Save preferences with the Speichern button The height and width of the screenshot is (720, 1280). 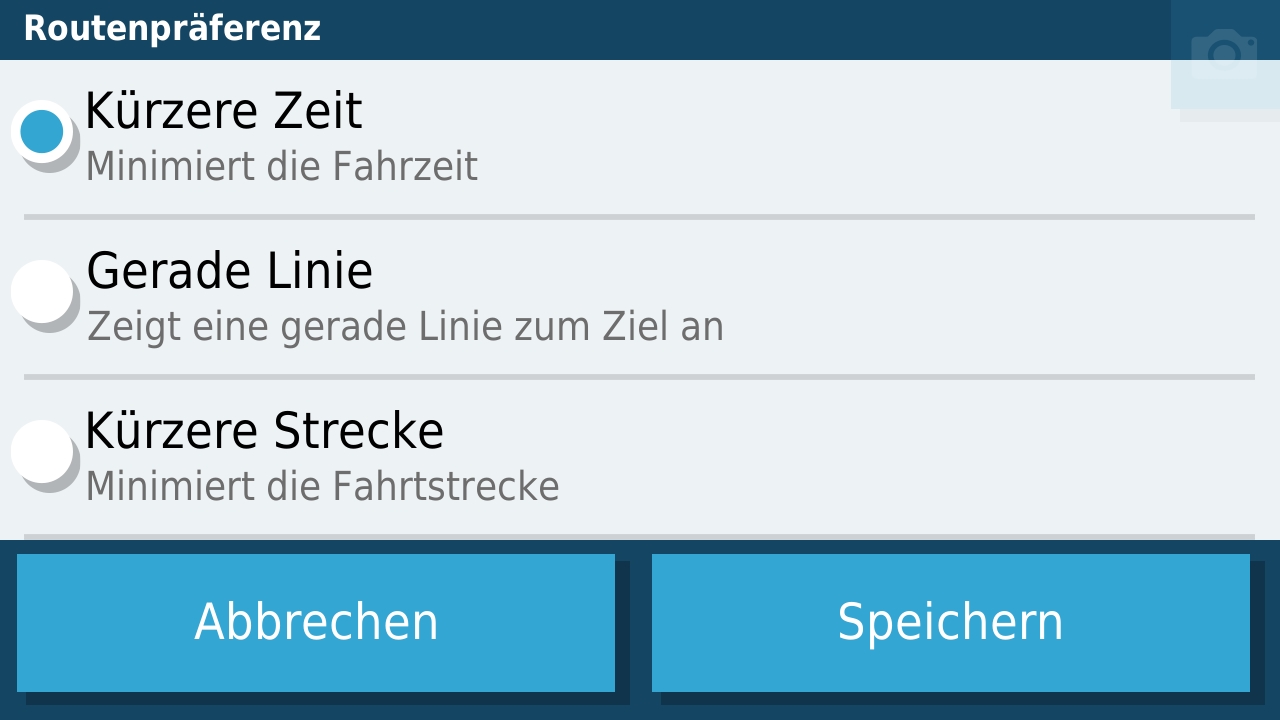(950, 622)
